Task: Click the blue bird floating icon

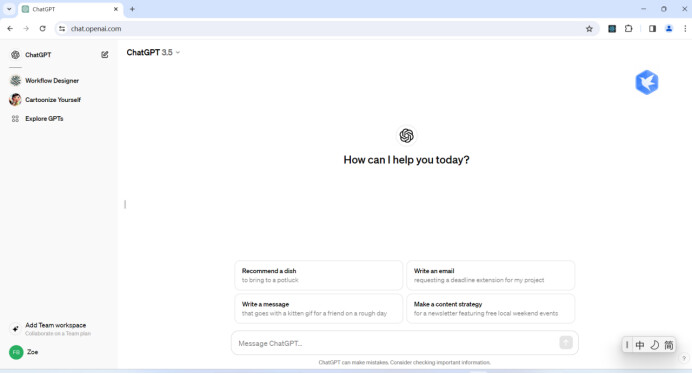Action: (x=647, y=82)
